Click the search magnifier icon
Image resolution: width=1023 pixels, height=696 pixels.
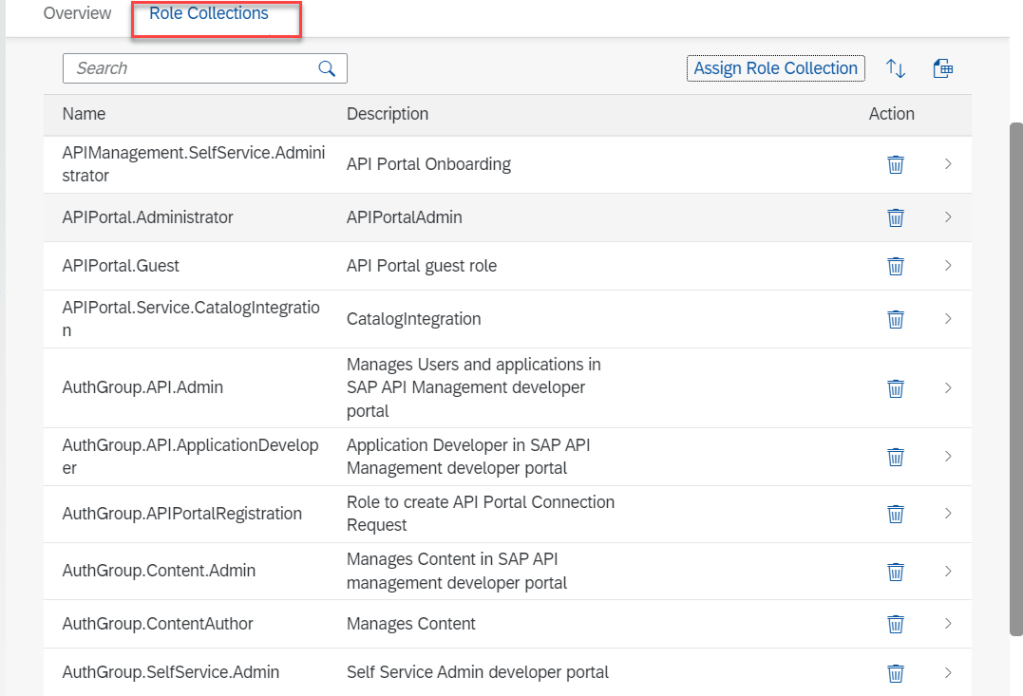[x=326, y=68]
